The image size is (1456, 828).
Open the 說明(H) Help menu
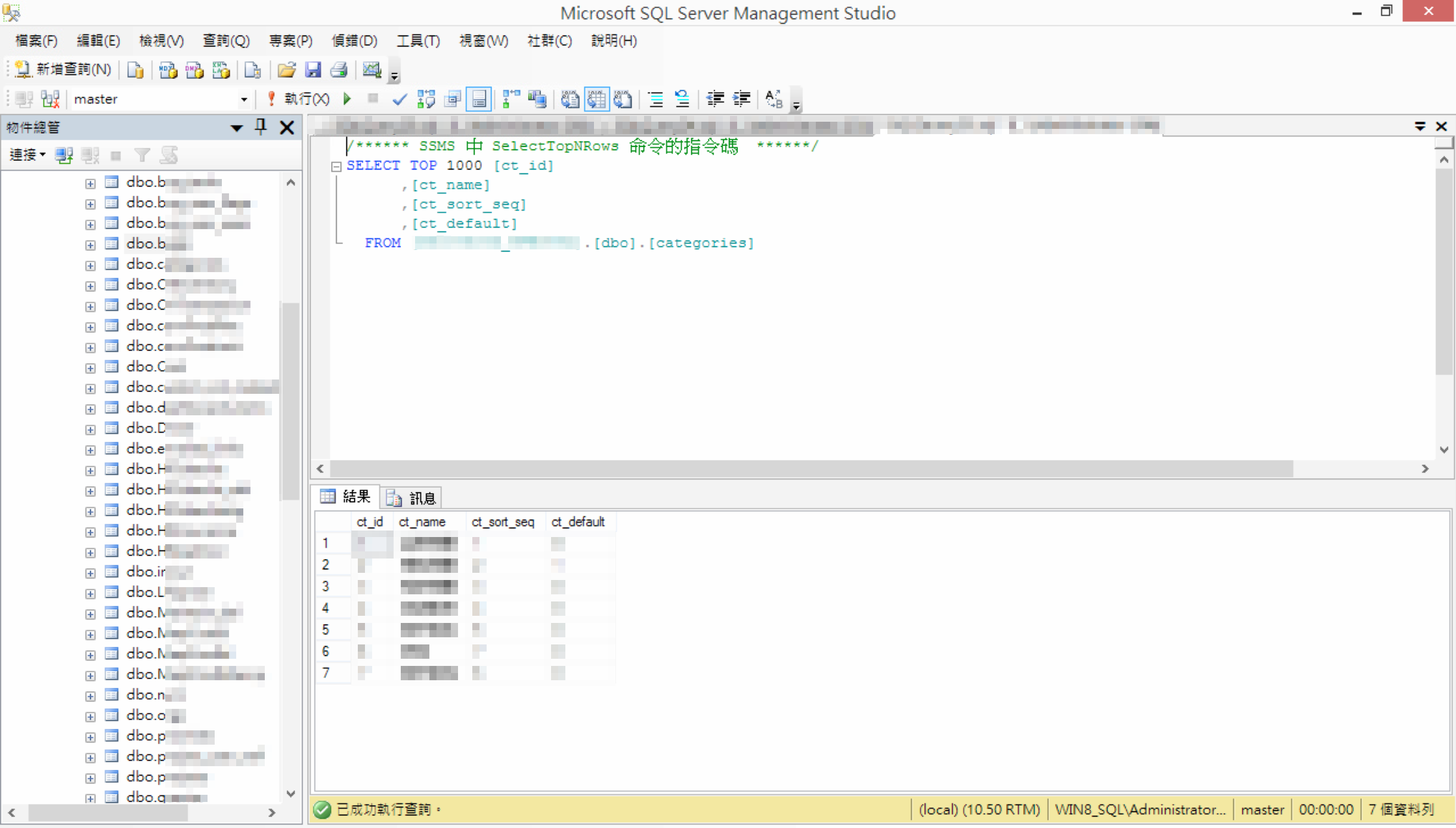(x=613, y=41)
